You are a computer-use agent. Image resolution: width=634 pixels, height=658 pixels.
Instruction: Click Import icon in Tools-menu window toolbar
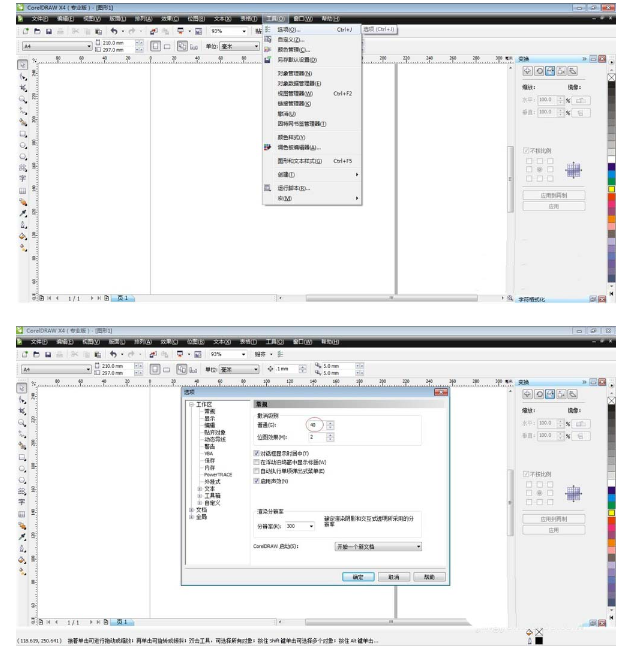154,31
